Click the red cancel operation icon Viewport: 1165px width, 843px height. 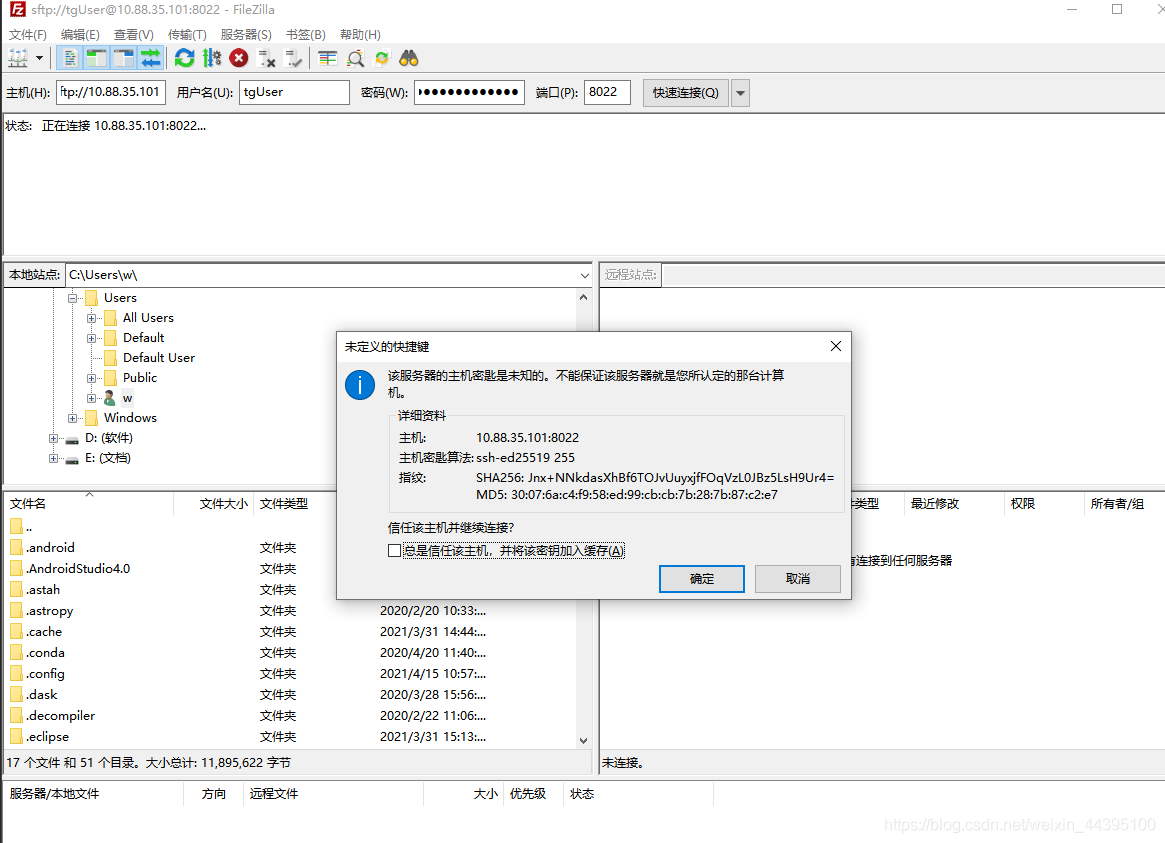coord(238,58)
